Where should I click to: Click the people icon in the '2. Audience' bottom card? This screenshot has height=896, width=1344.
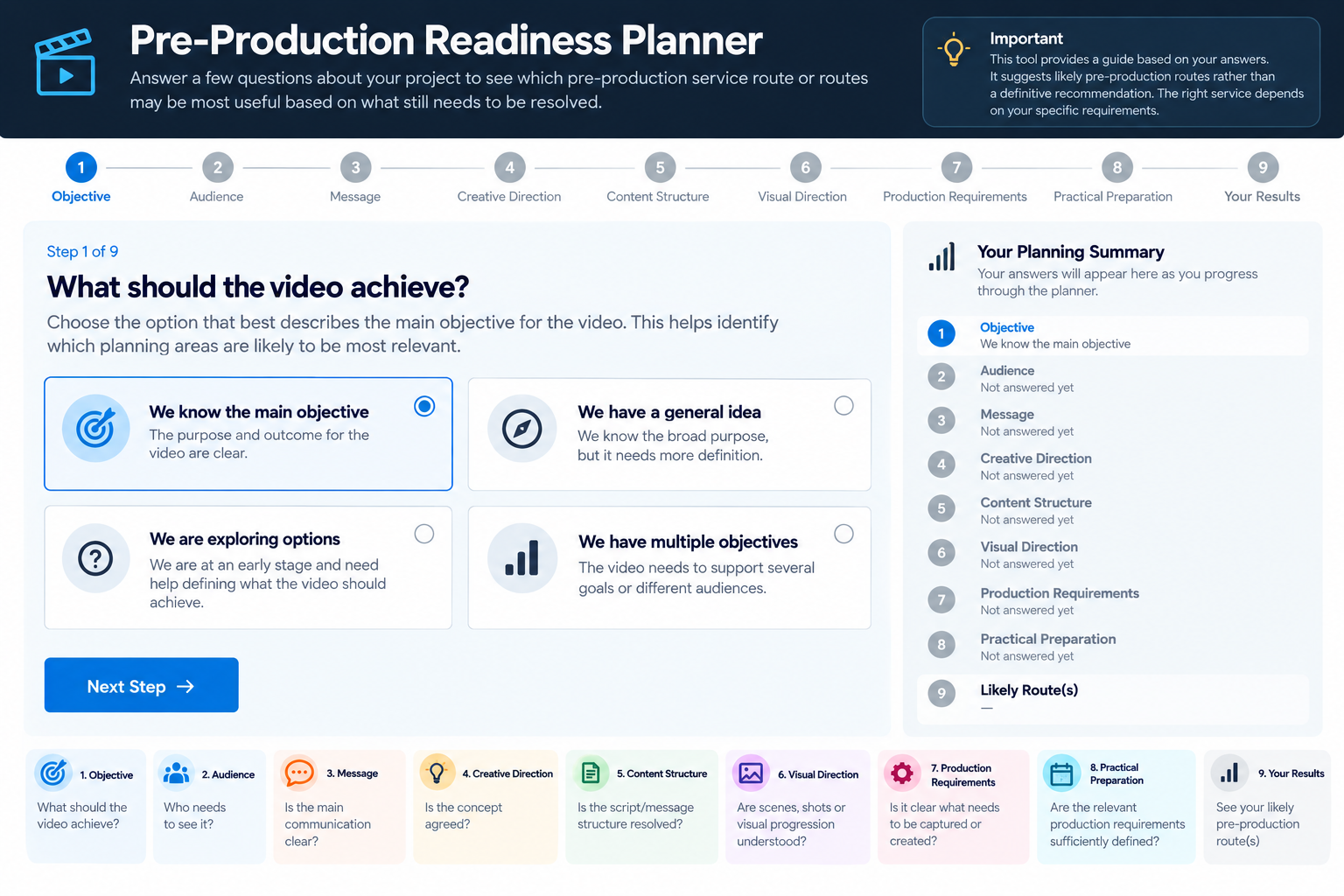point(176,773)
